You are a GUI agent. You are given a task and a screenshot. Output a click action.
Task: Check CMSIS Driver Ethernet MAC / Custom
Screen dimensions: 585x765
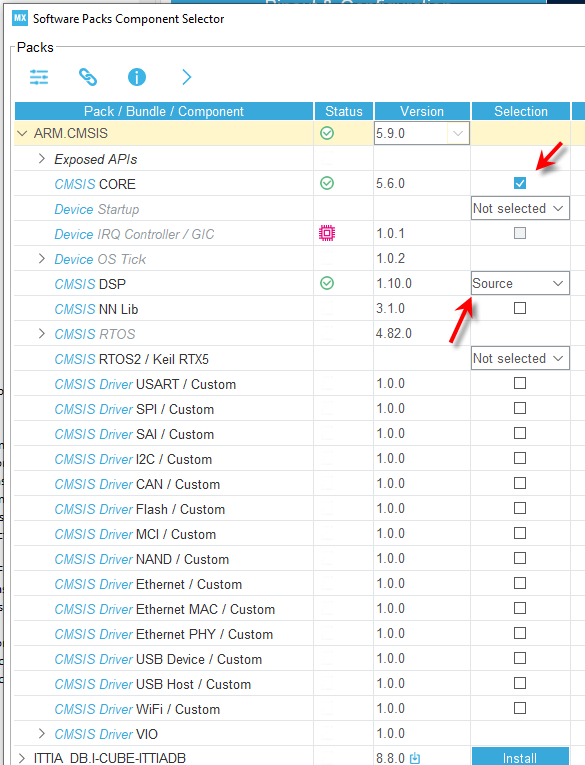point(520,608)
